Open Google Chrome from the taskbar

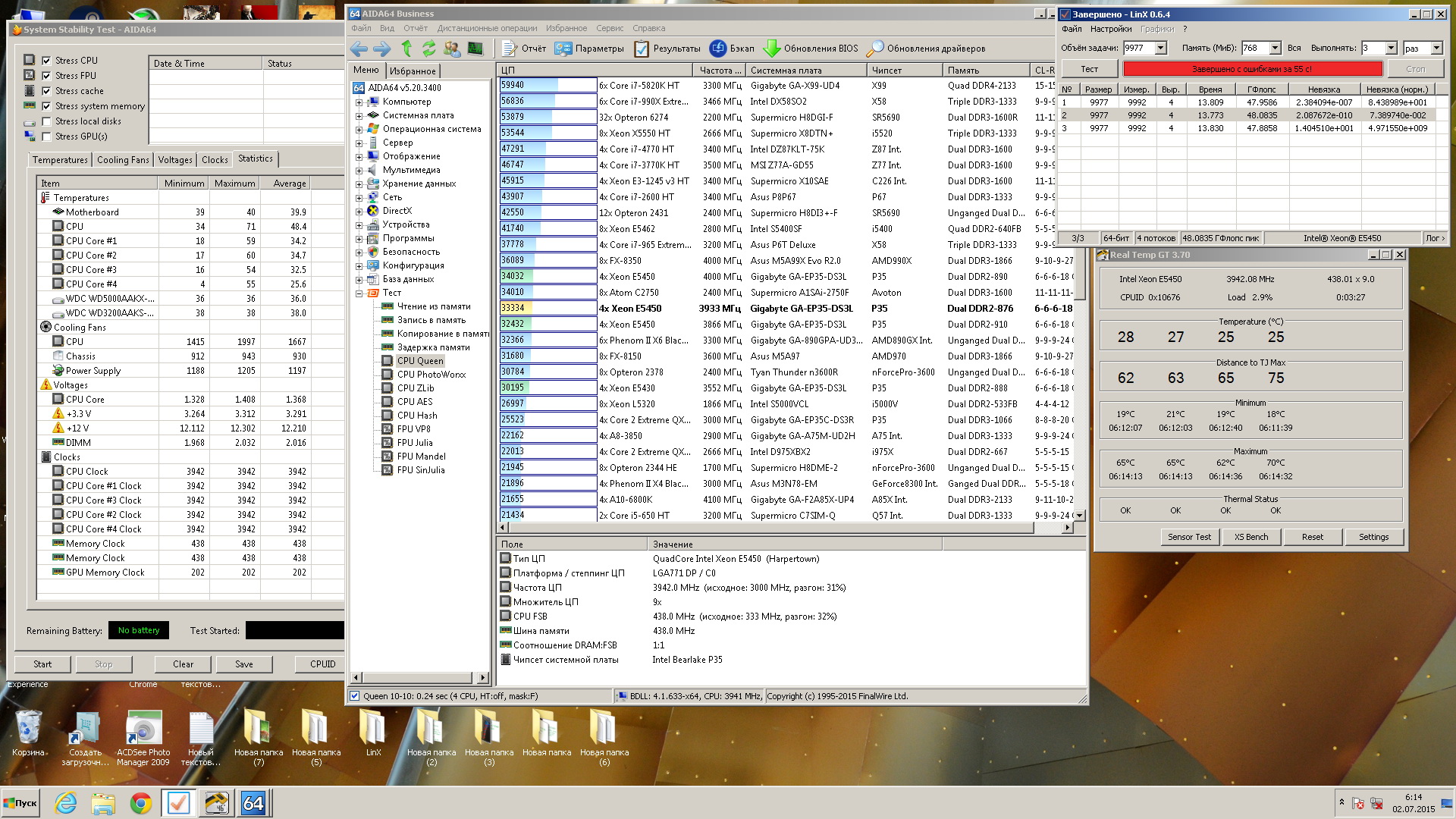pyautogui.click(x=140, y=803)
